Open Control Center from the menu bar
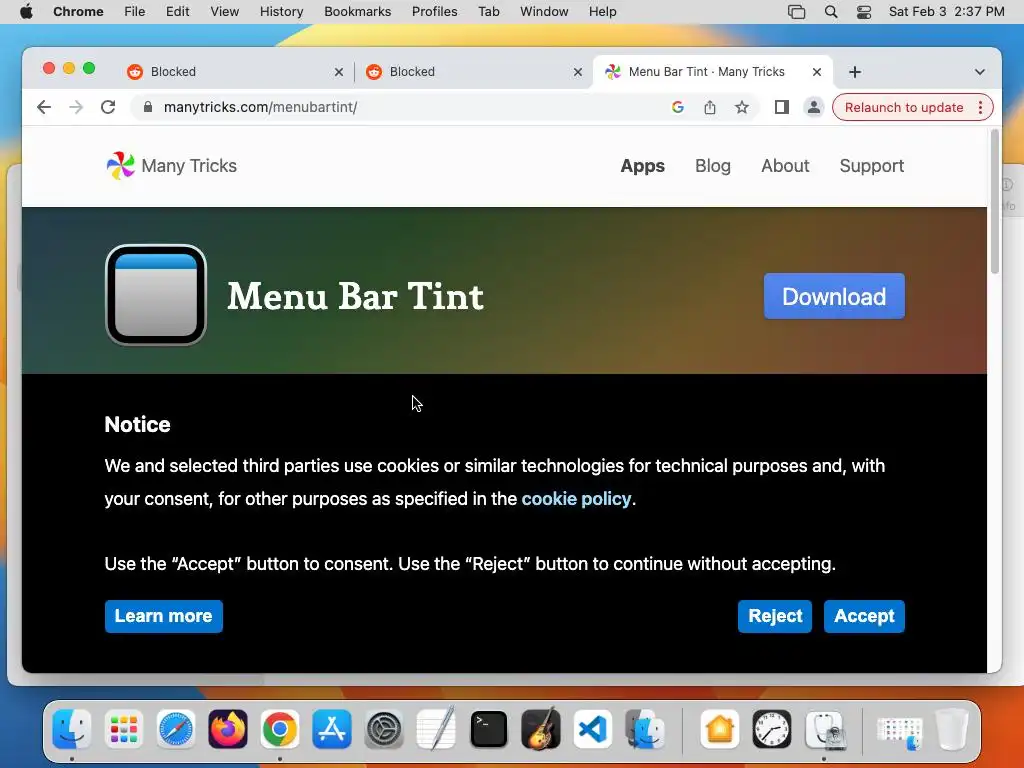Viewport: 1024px width, 768px height. pyautogui.click(x=863, y=12)
